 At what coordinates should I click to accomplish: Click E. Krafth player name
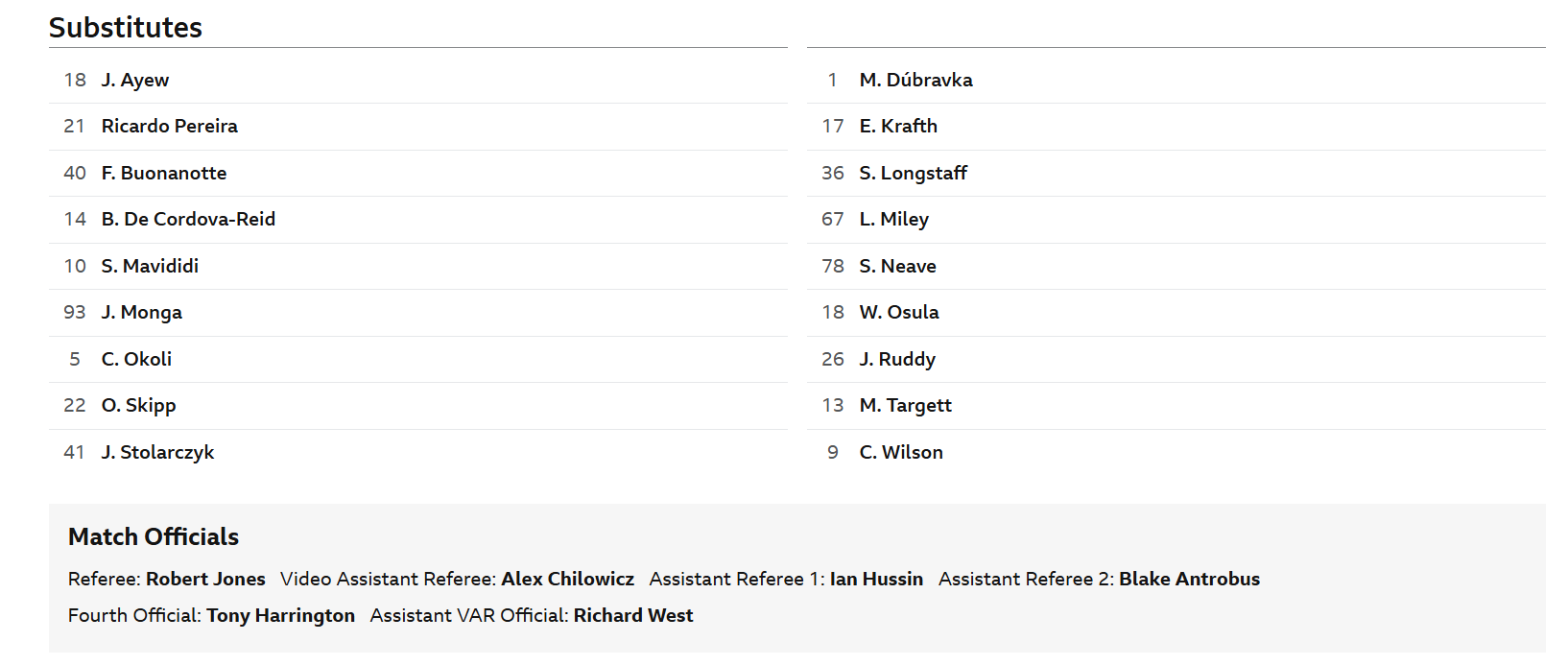click(x=898, y=126)
